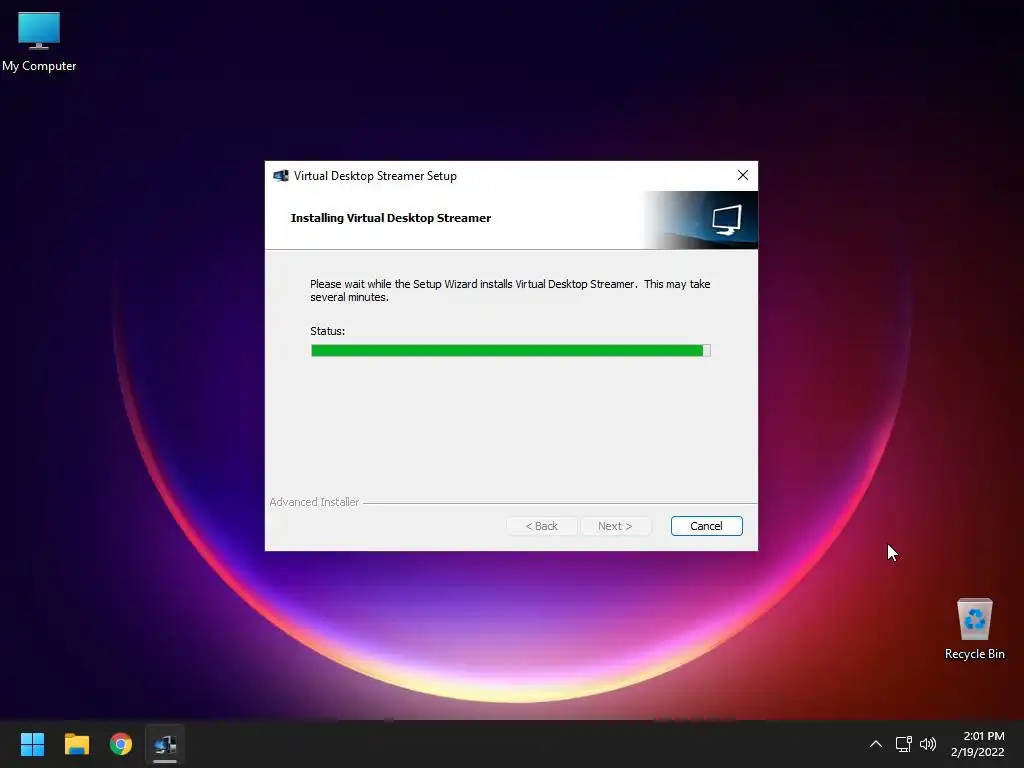Click the 'Advanced Installer' label
Screen dimensions: 1024x768
[314, 502]
